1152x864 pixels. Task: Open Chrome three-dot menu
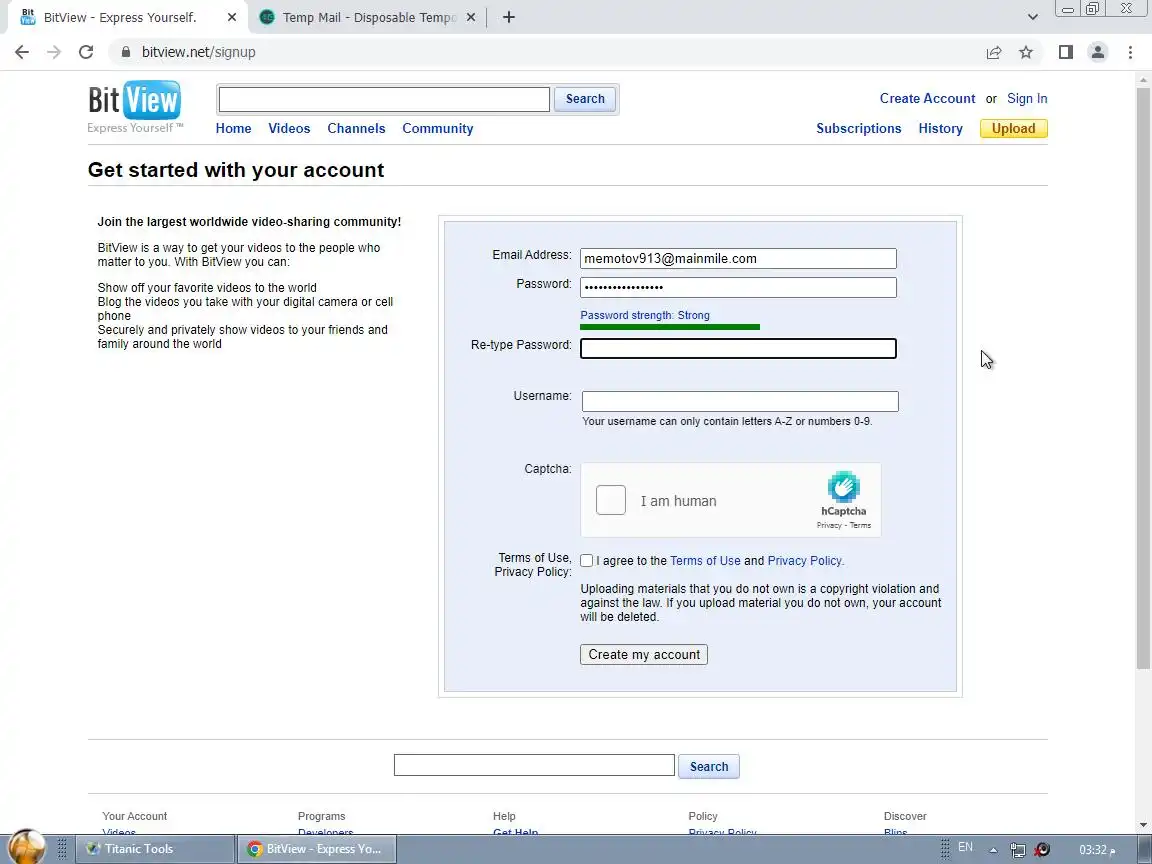click(x=1130, y=52)
